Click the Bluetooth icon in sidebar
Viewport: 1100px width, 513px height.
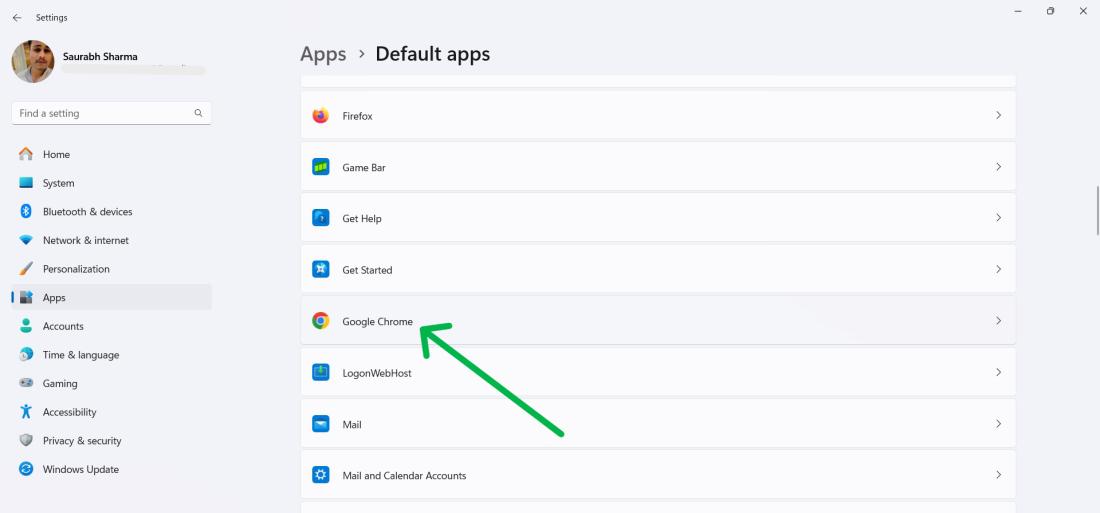(26, 211)
